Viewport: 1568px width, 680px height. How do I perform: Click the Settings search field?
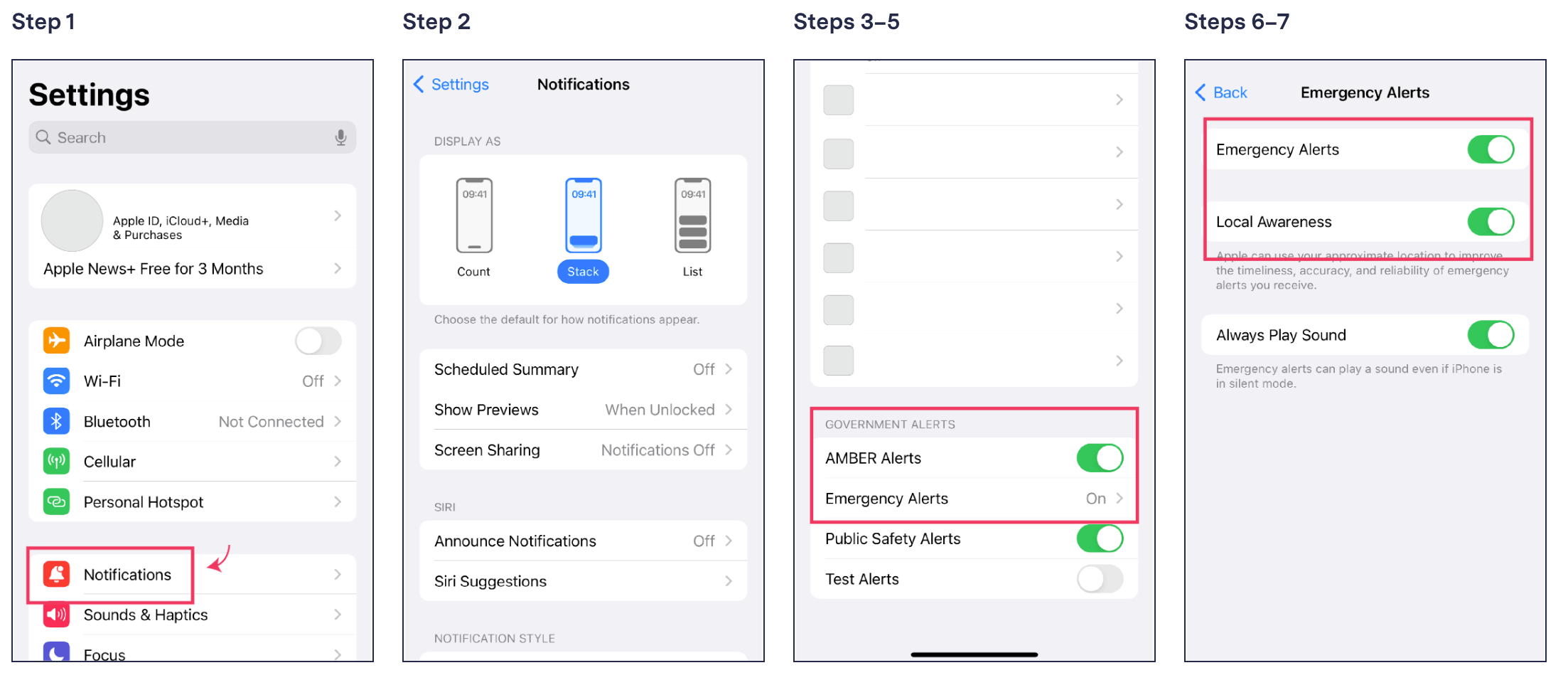[x=185, y=137]
